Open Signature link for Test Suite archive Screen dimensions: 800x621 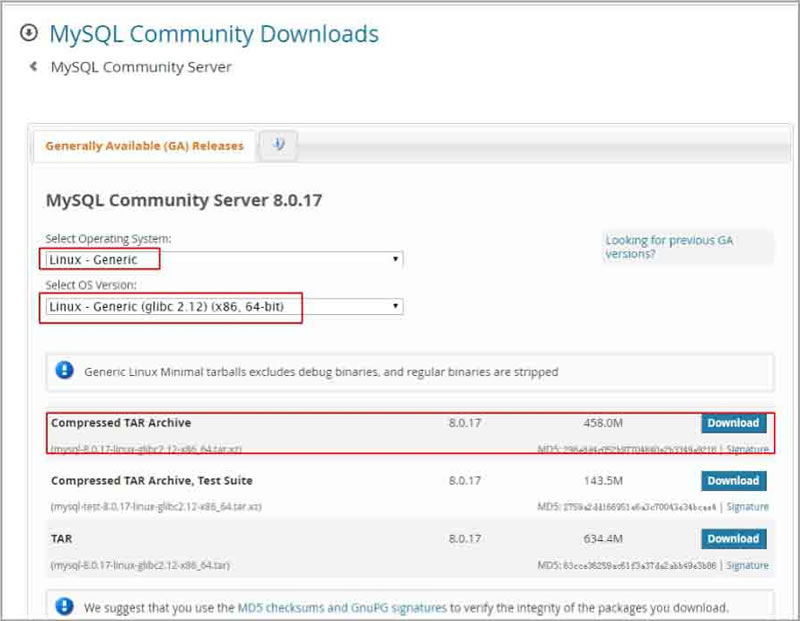747,507
